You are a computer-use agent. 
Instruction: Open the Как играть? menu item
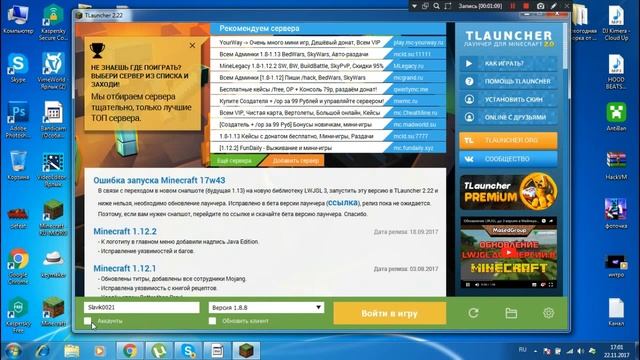point(508,64)
